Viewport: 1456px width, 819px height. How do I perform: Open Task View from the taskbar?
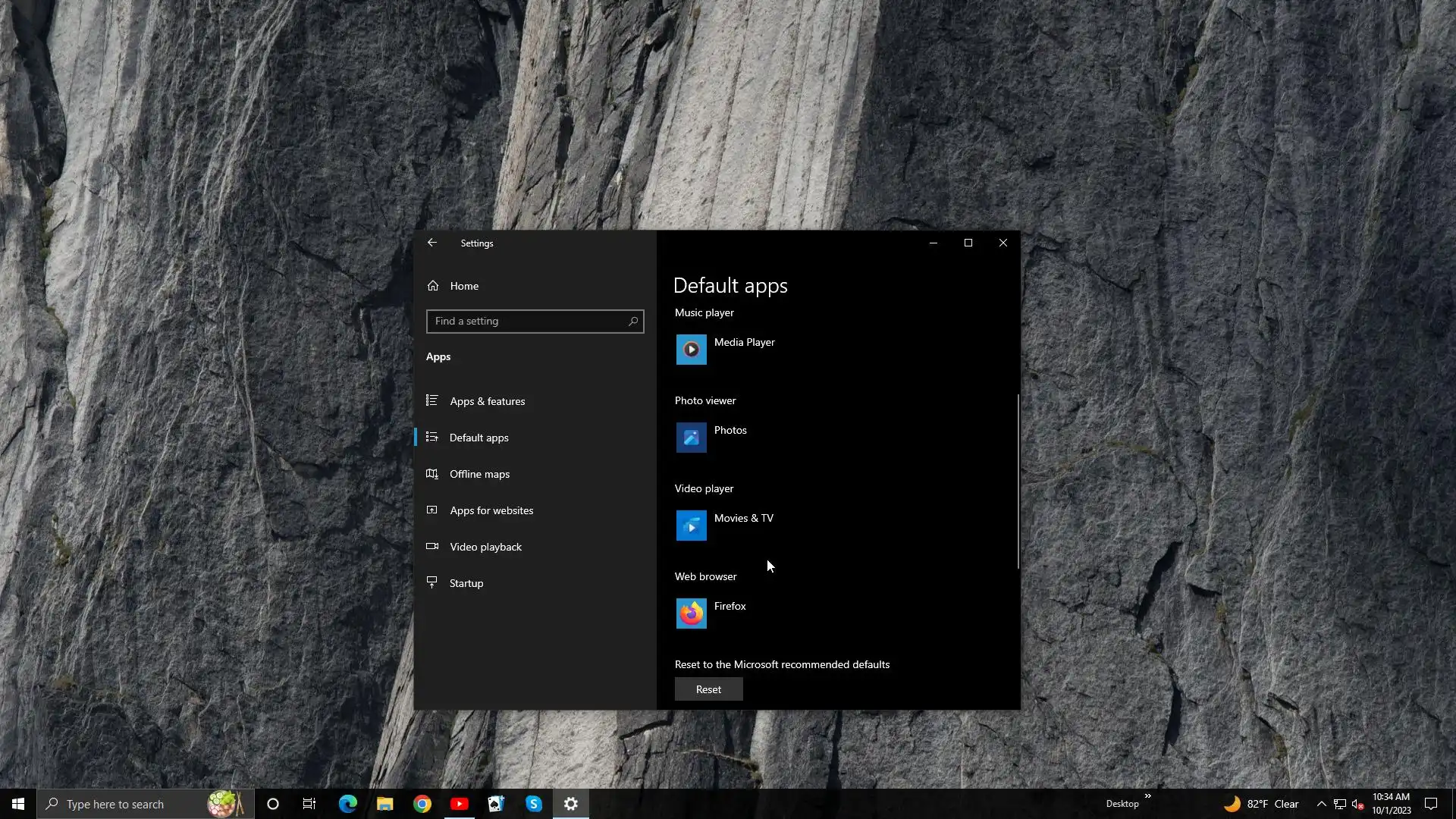(x=309, y=804)
